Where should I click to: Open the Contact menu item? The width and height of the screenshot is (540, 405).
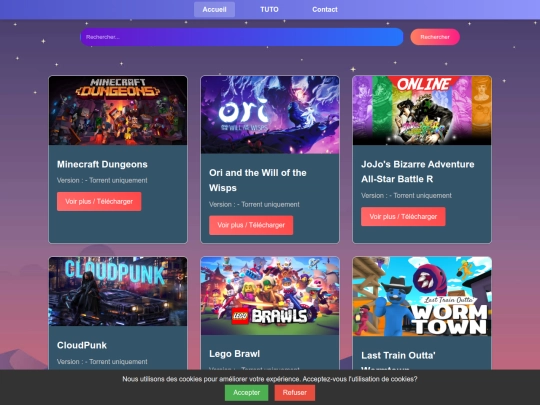point(325,9)
